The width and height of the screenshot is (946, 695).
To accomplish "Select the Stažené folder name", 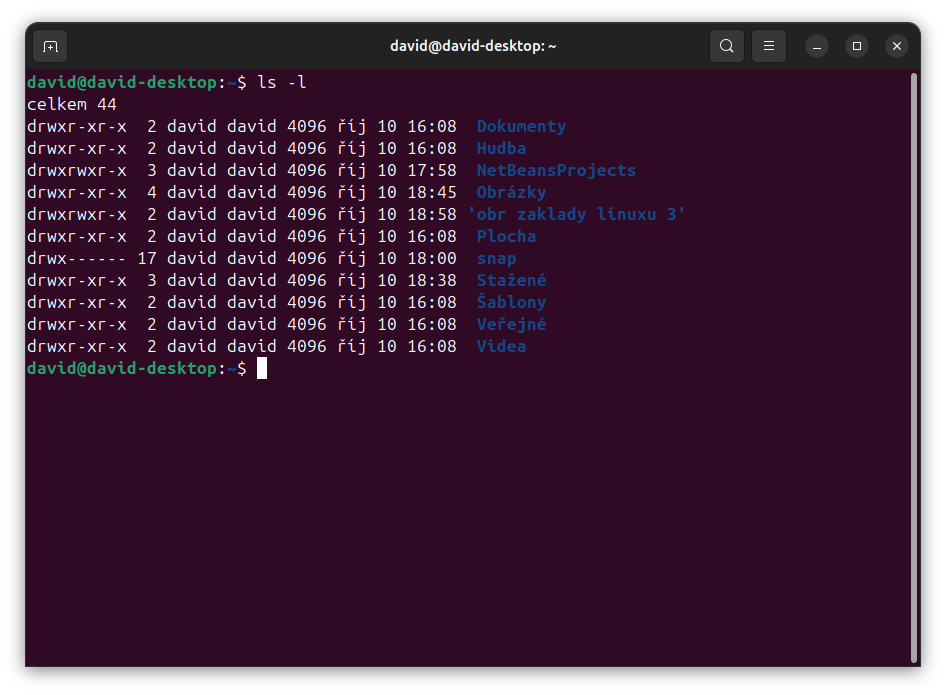I will [x=510, y=280].
